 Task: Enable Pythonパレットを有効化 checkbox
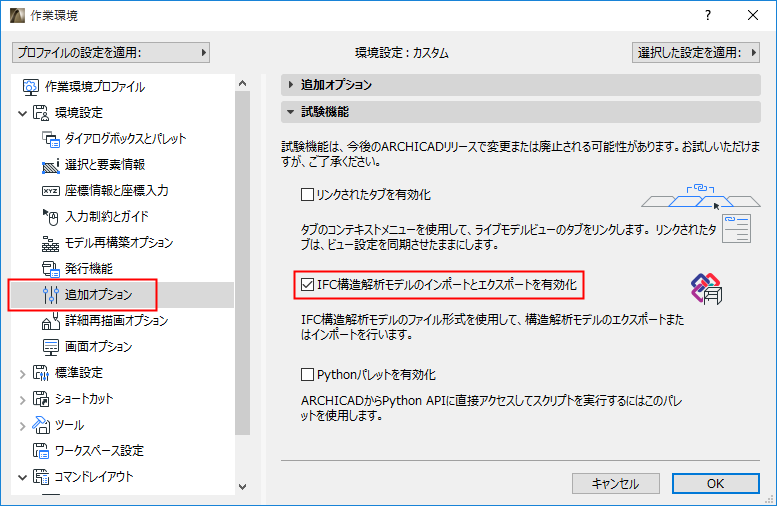coord(307,374)
